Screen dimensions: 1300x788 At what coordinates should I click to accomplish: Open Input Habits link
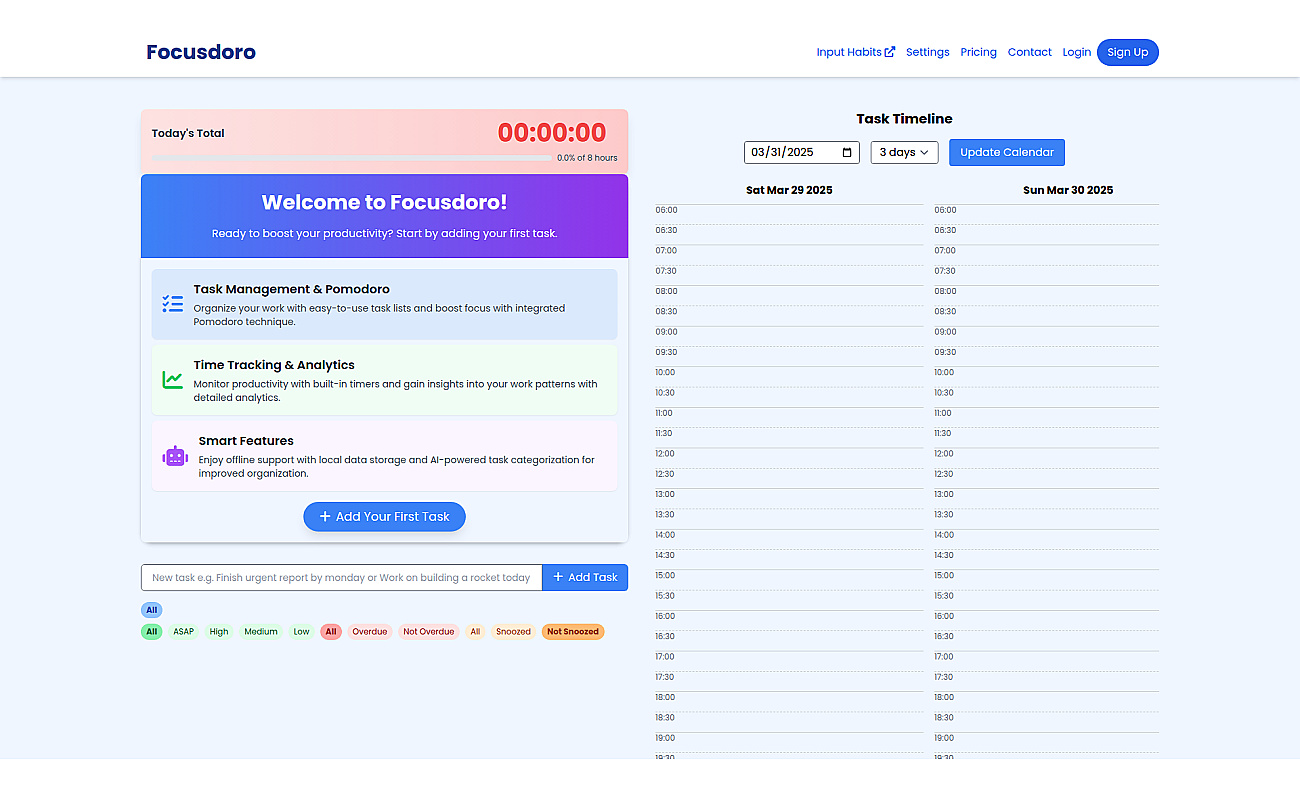(856, 52)
